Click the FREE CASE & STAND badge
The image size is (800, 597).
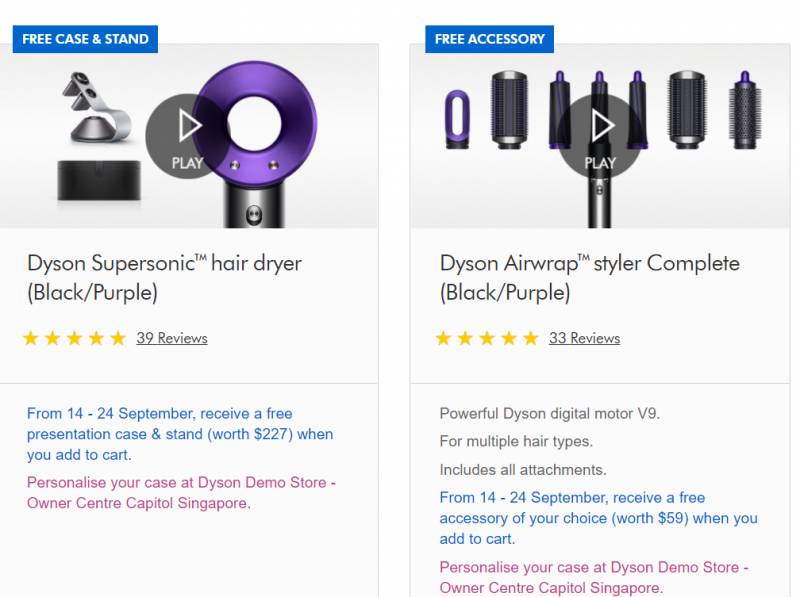[85, 39]
